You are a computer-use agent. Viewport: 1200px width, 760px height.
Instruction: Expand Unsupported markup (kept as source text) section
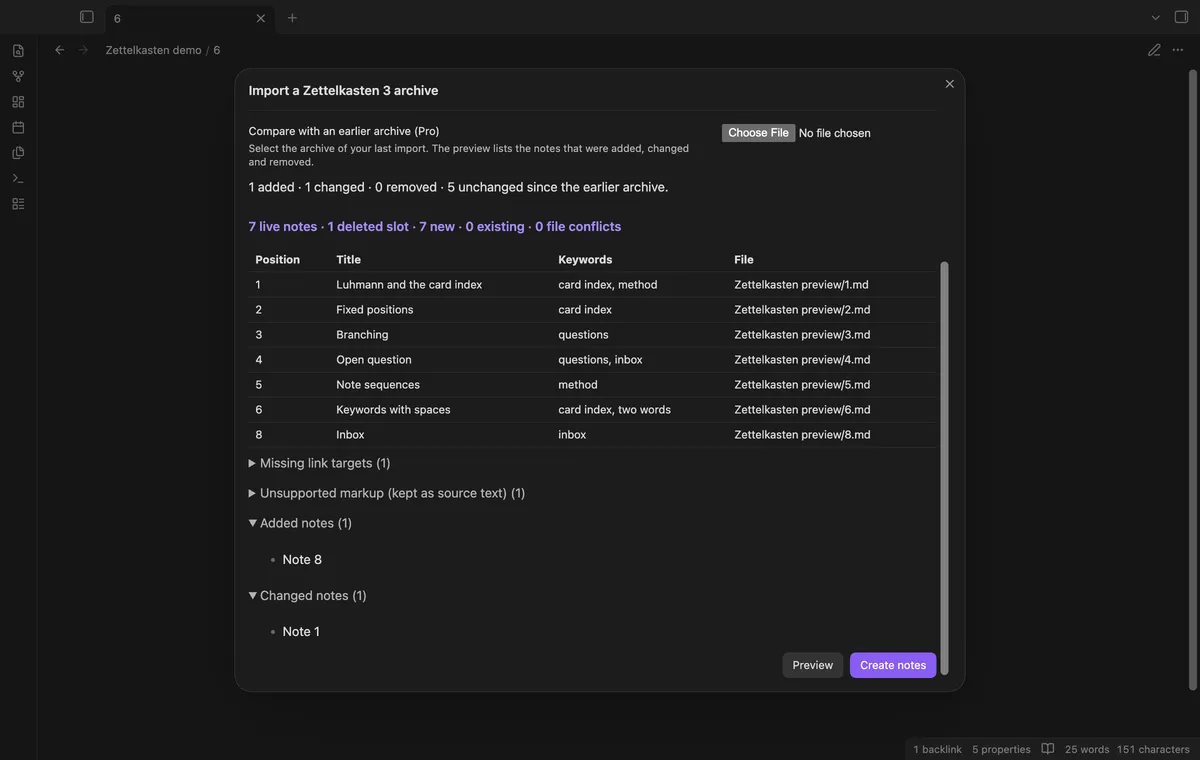[387, 493]
